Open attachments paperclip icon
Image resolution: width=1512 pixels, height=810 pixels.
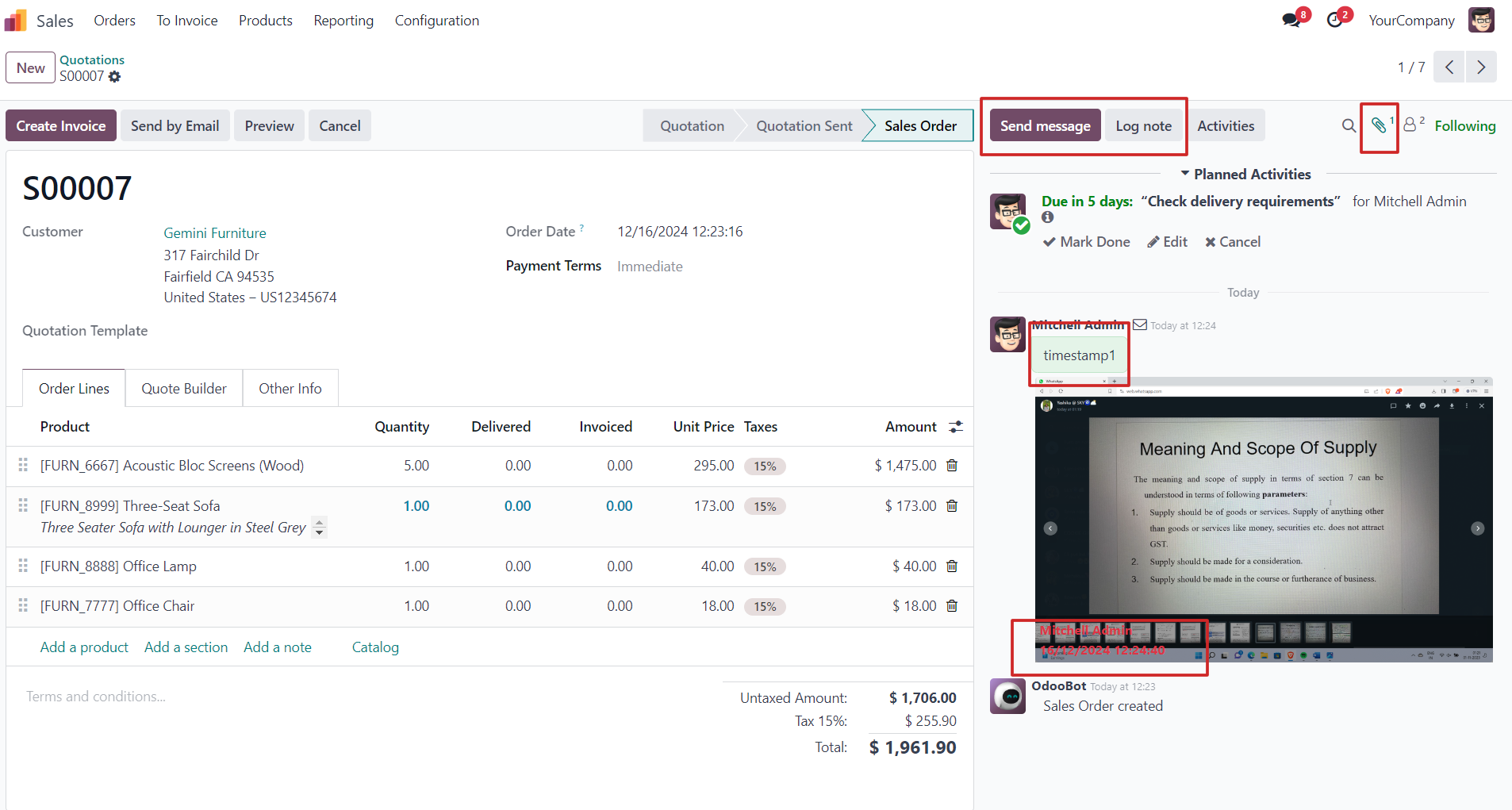click(1379, 125)
